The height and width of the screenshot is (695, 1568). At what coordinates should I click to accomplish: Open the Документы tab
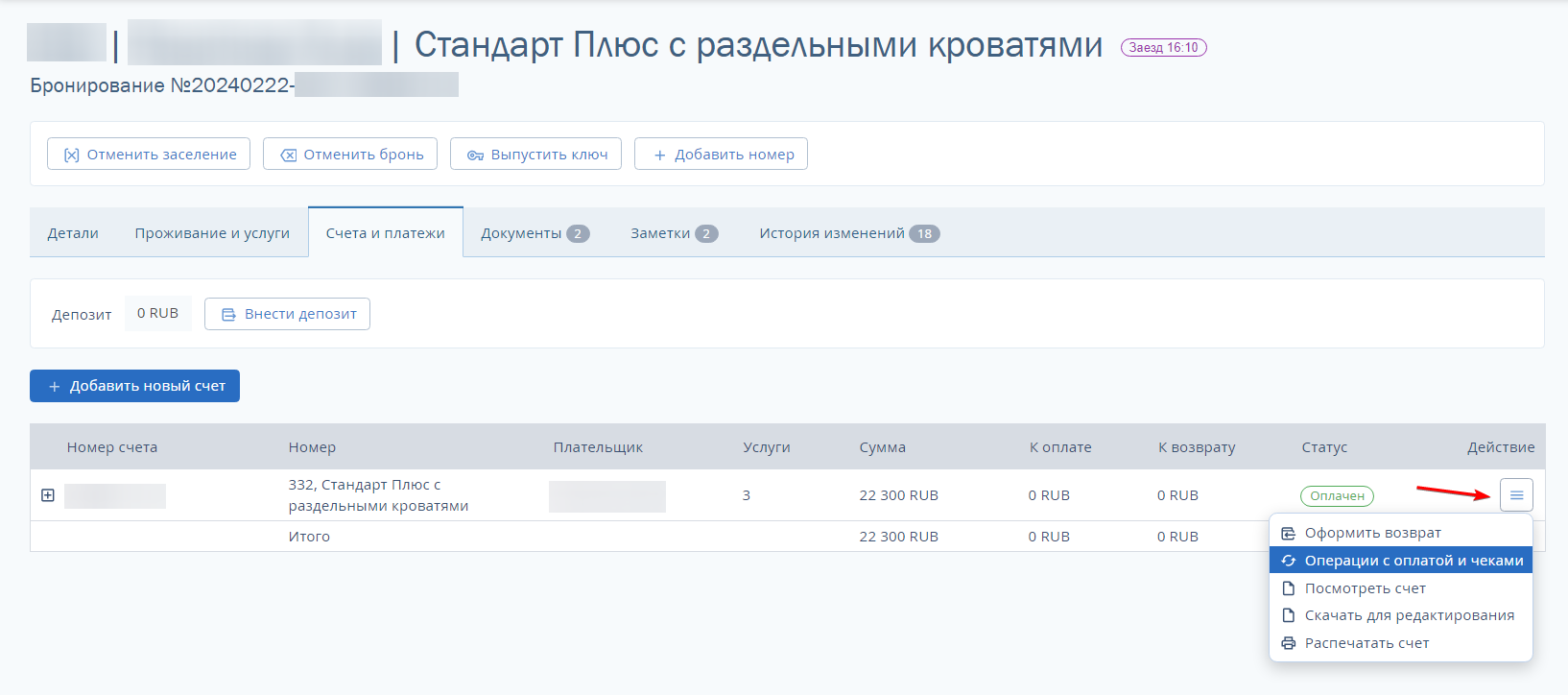535,233
